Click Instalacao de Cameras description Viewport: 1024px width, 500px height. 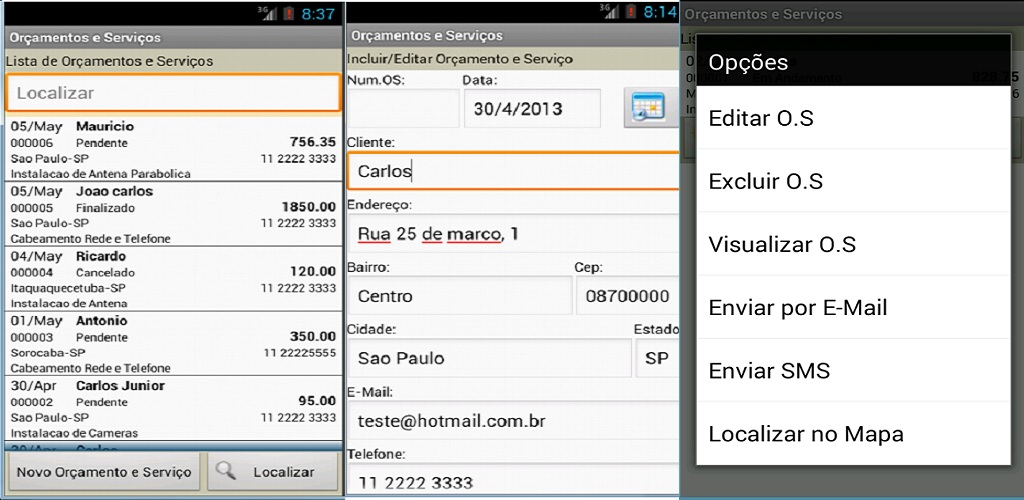click(74, 433)
